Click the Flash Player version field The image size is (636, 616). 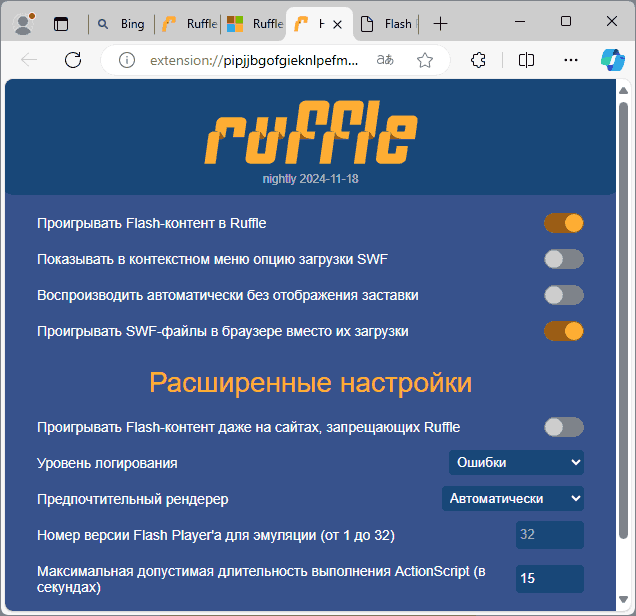click(x=550, y=535)
